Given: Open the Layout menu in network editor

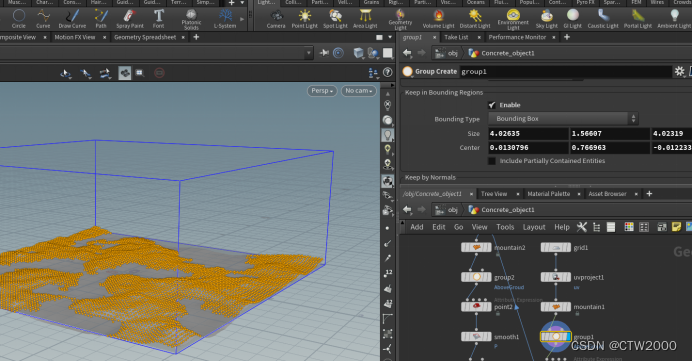Looking at the screenshot, I should 534,227.
